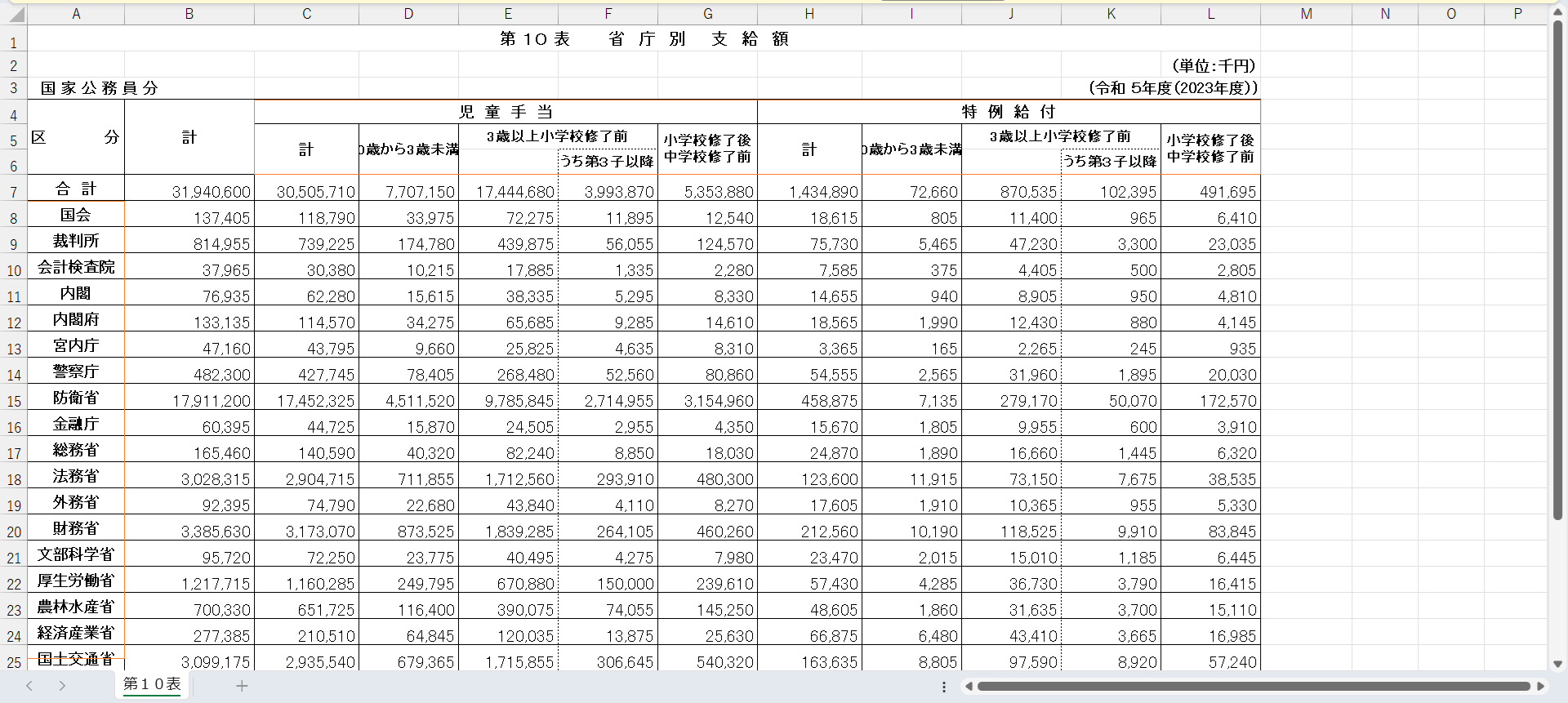Click the horizontal scrollbar left arrow

click(969, 687)
